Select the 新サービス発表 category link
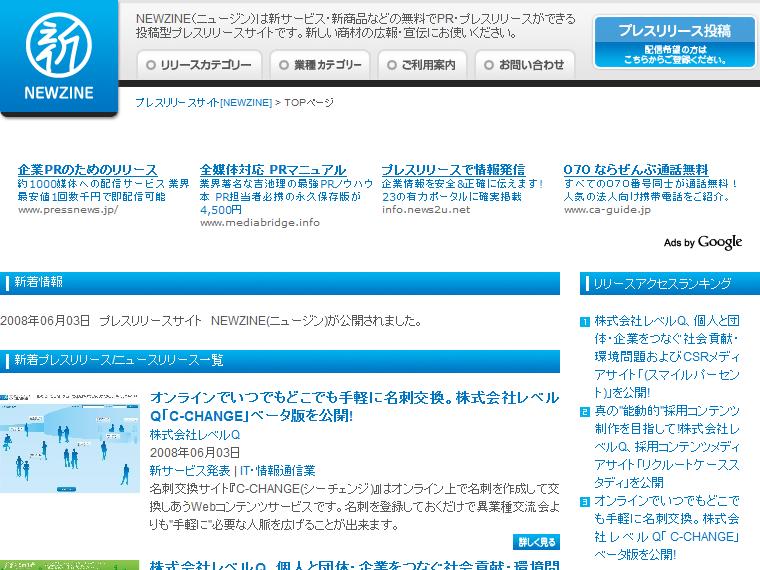Viewport: 760px width, 570px height. 190,471
